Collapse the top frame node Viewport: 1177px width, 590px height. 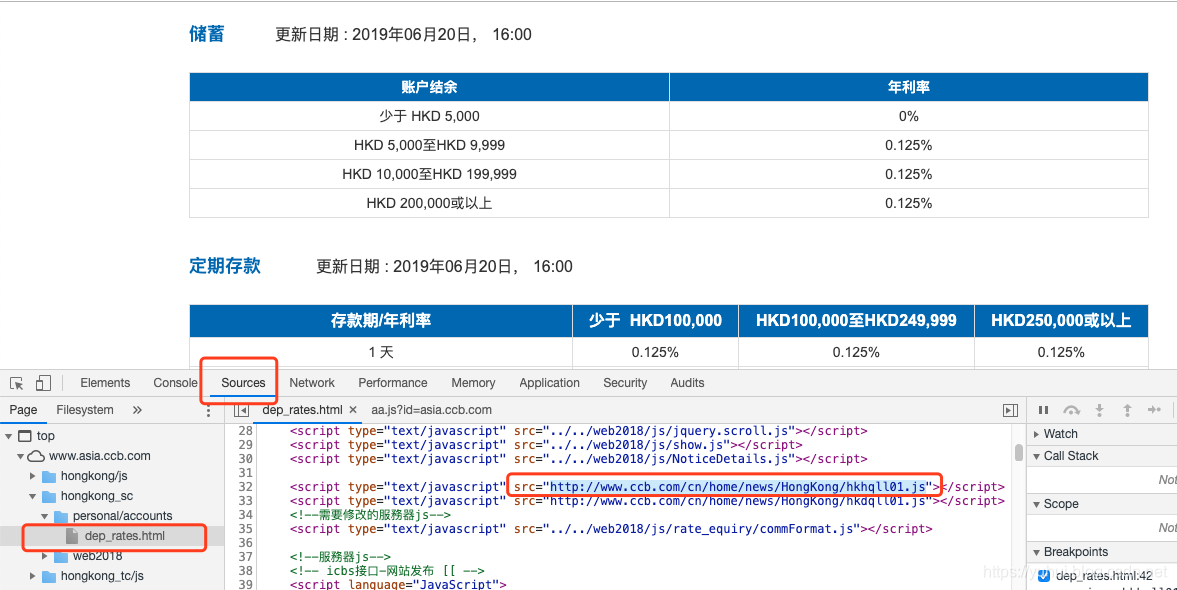pos(8,436)
